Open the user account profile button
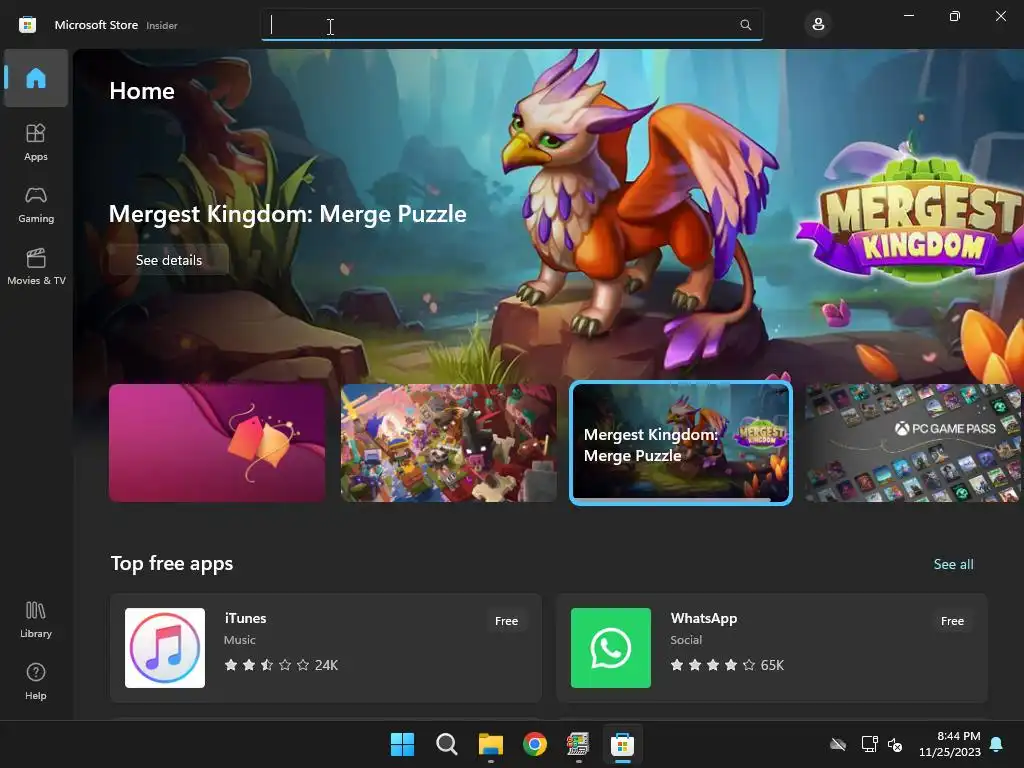Screen dimensions: 1024x768 pos(818,25)
